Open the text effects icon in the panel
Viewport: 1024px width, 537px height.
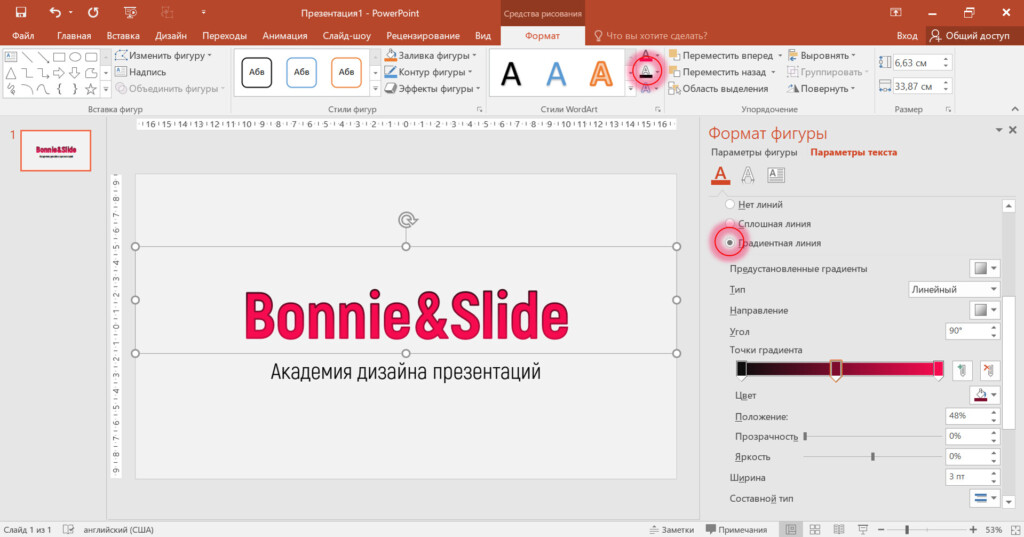[x=748, y=176]
